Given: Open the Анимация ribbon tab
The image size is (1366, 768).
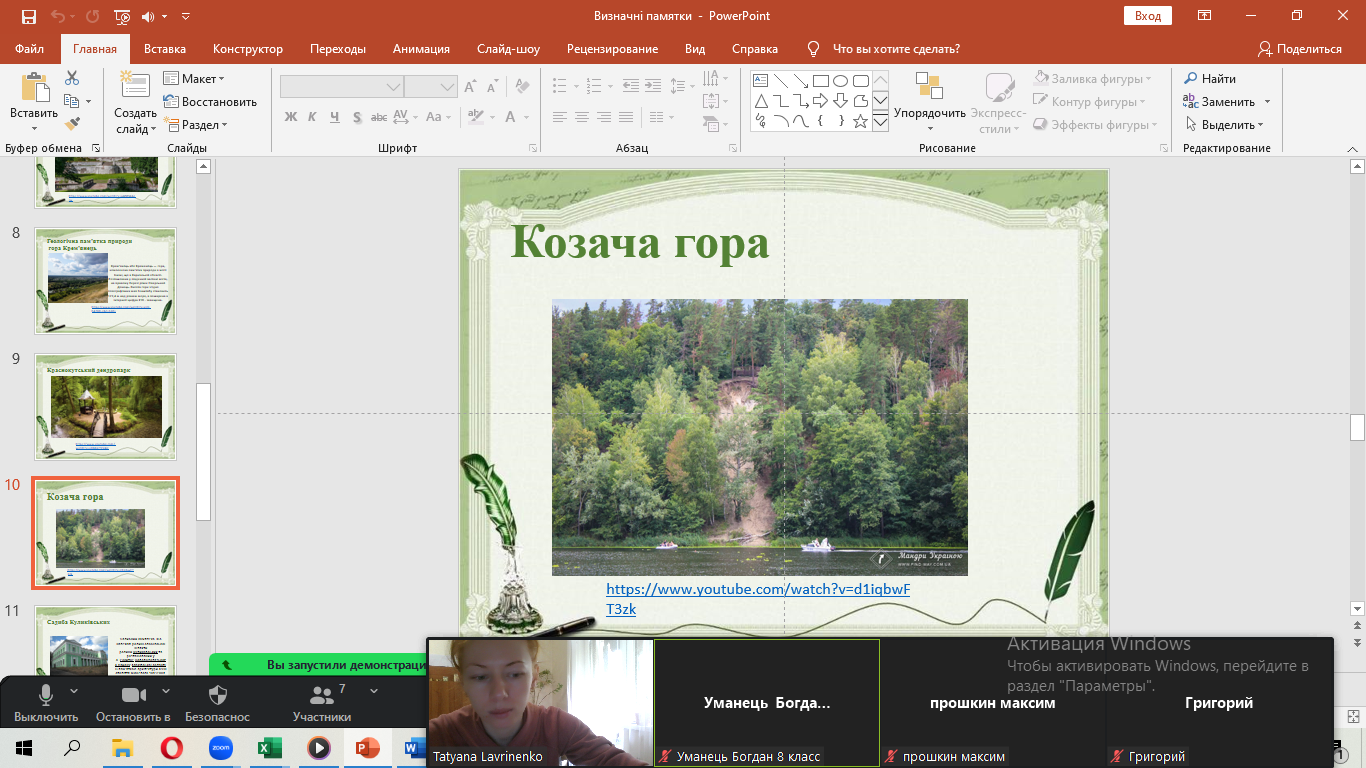Looking at the screenshot, I should click(x=421, y=49).
